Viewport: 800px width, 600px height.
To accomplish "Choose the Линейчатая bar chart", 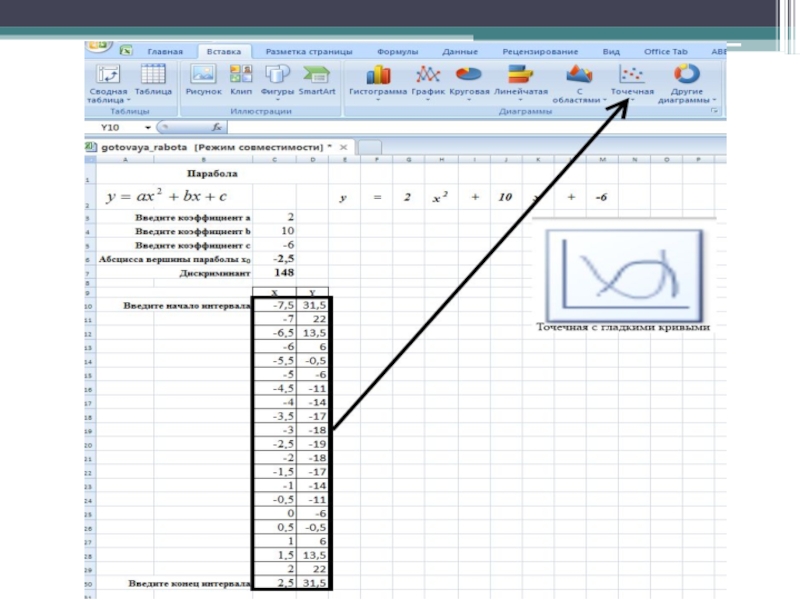I will click(x=520, y=80).
